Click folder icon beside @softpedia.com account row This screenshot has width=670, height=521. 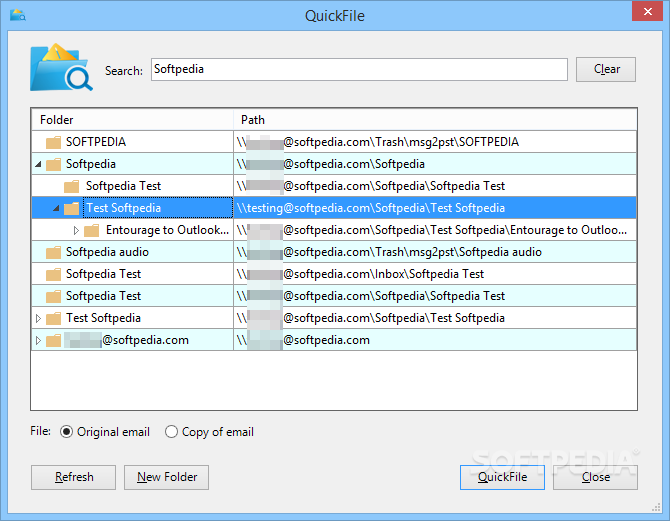53,340
